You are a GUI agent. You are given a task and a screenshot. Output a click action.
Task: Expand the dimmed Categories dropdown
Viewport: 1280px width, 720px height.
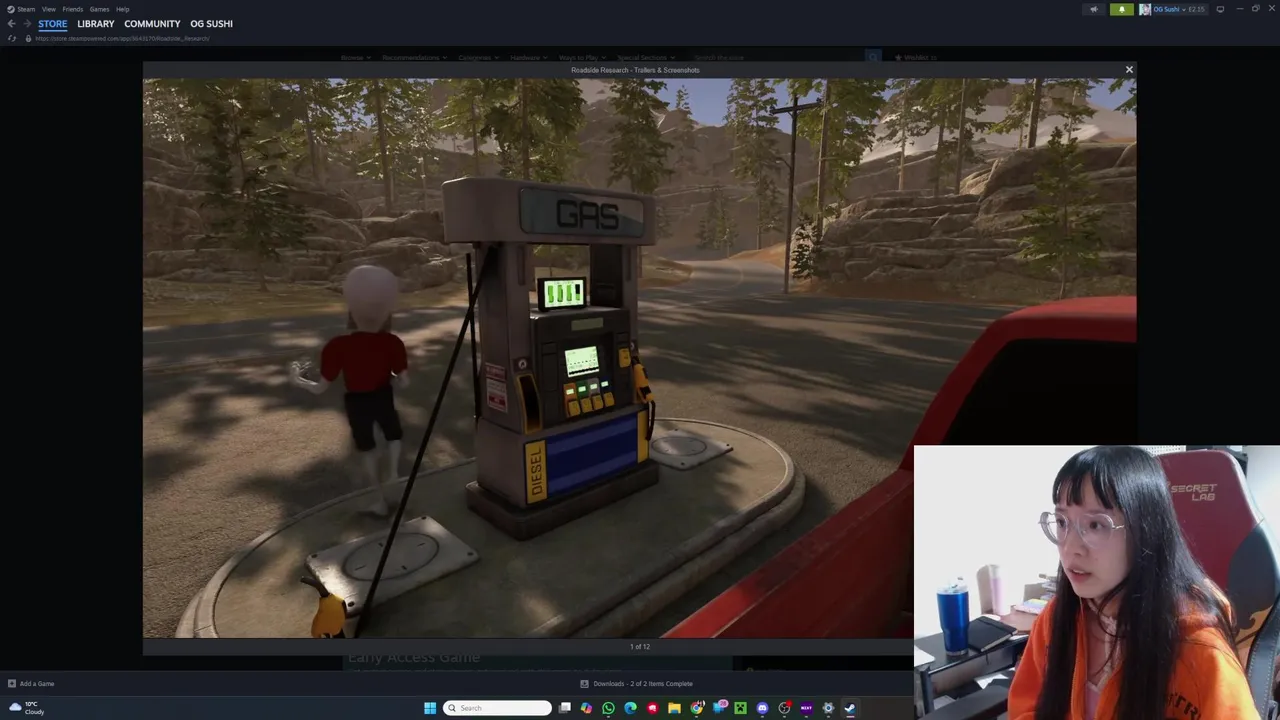[478, 58]
